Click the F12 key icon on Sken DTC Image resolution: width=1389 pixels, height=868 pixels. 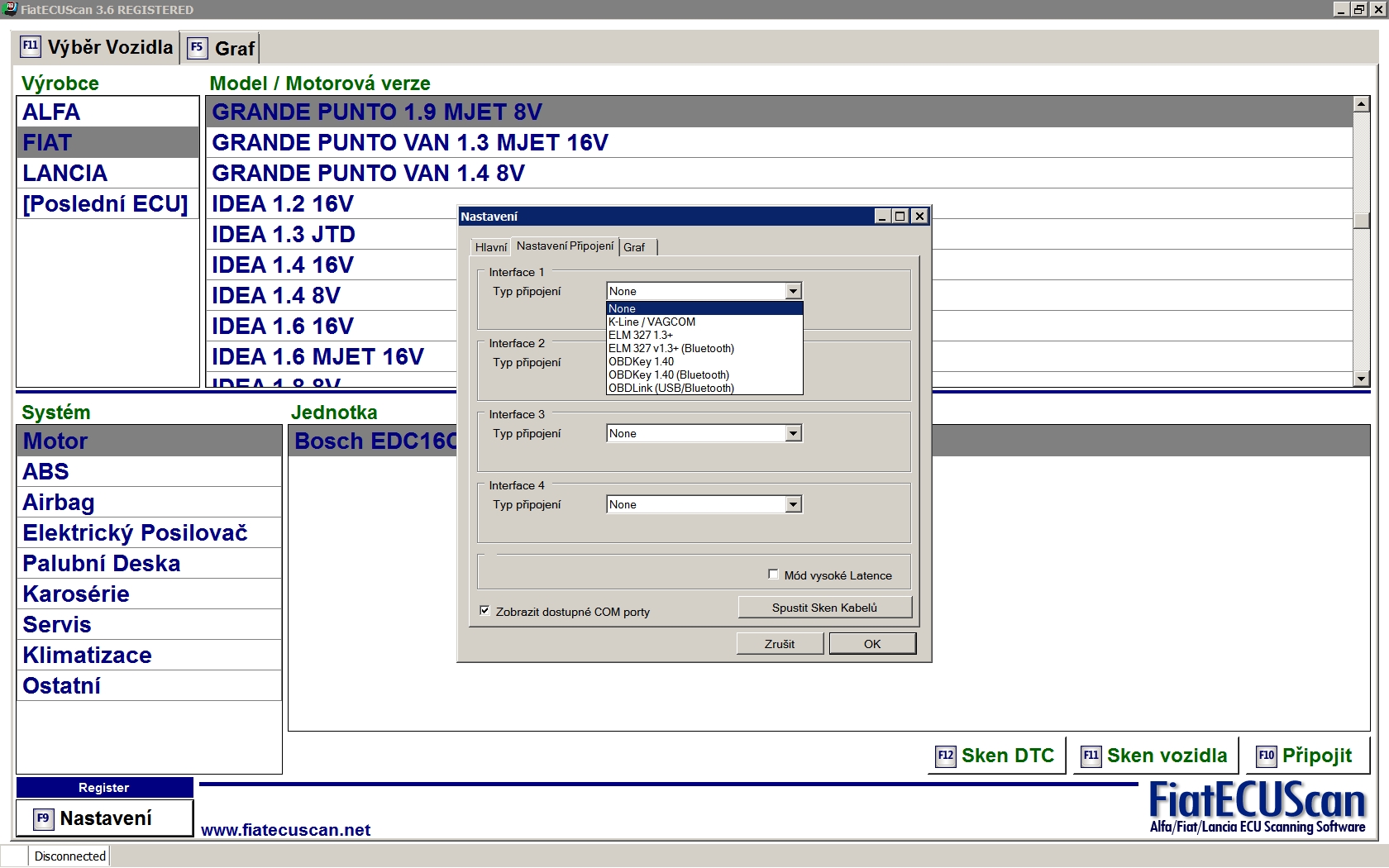(x=946, y=756)
